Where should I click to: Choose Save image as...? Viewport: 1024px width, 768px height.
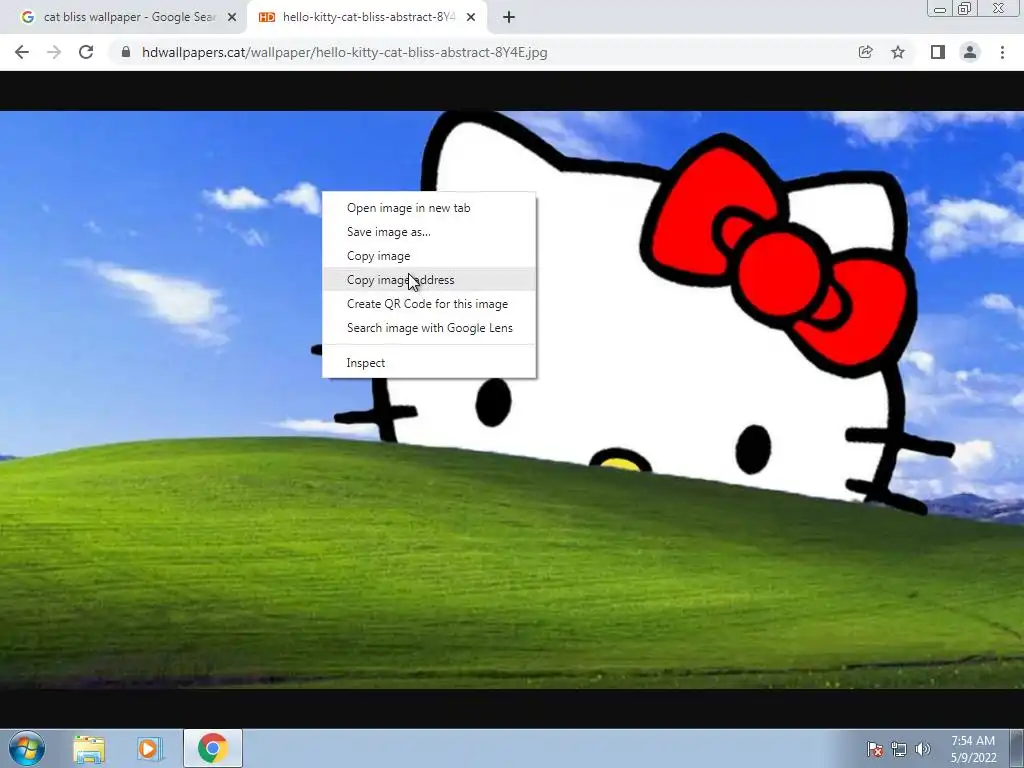click(x=429, y=232)
